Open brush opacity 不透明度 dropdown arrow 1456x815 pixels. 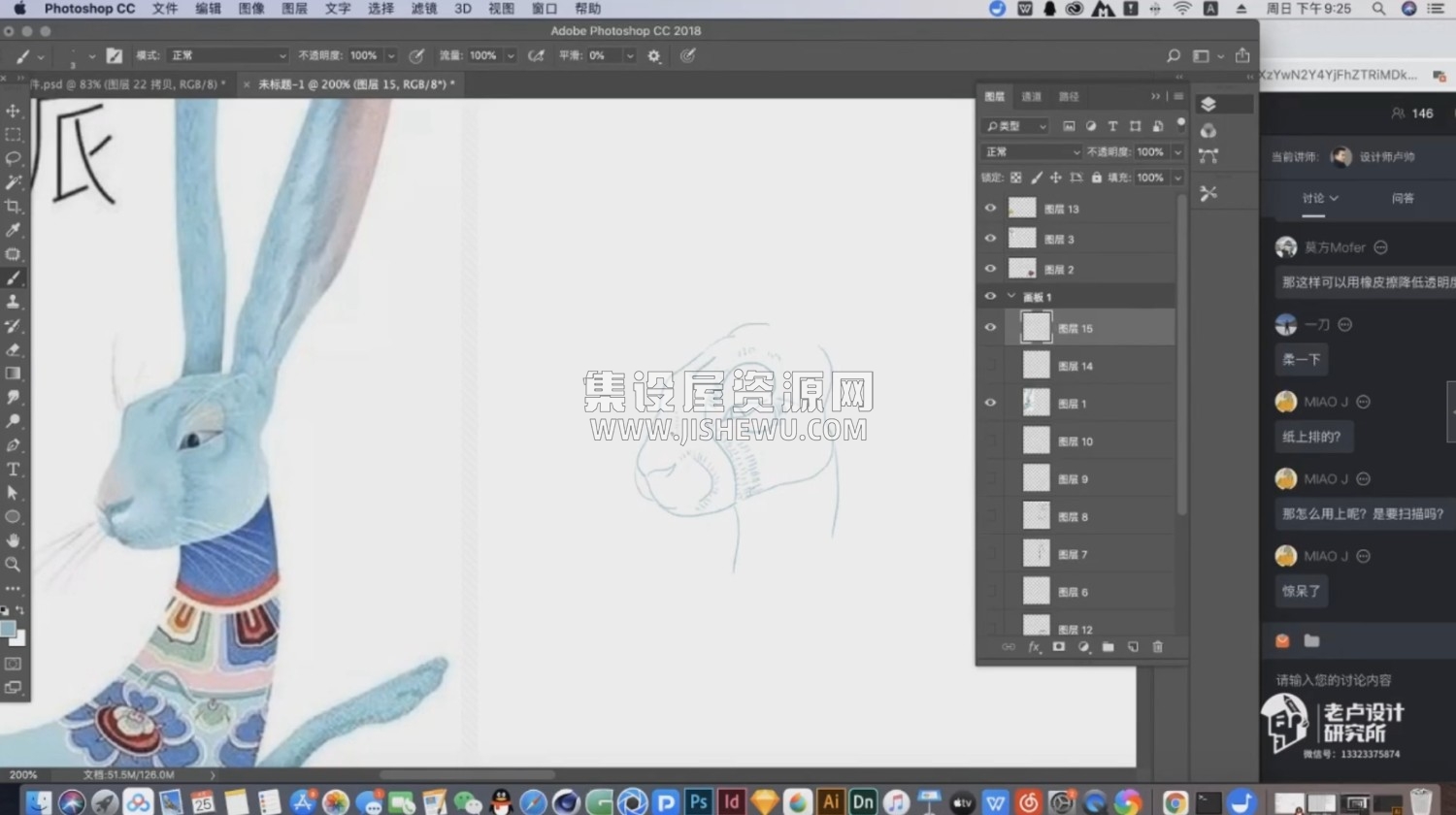(x=391, y=56)
